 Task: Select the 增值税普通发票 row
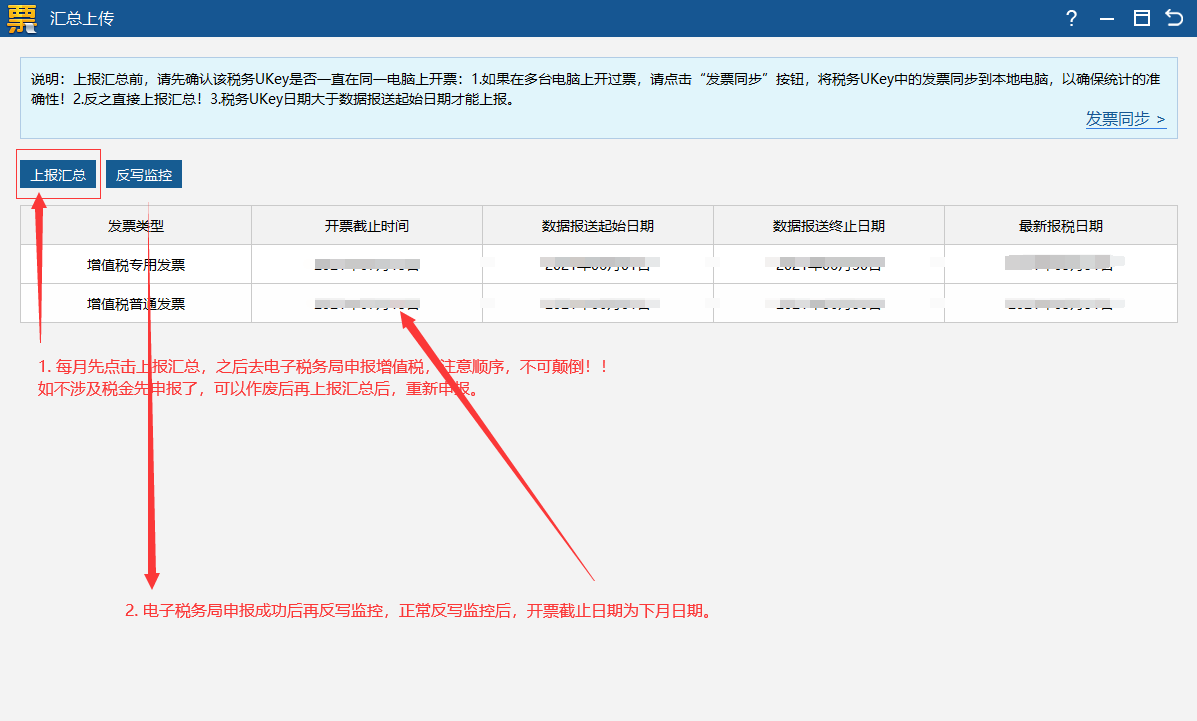[136, 304]
